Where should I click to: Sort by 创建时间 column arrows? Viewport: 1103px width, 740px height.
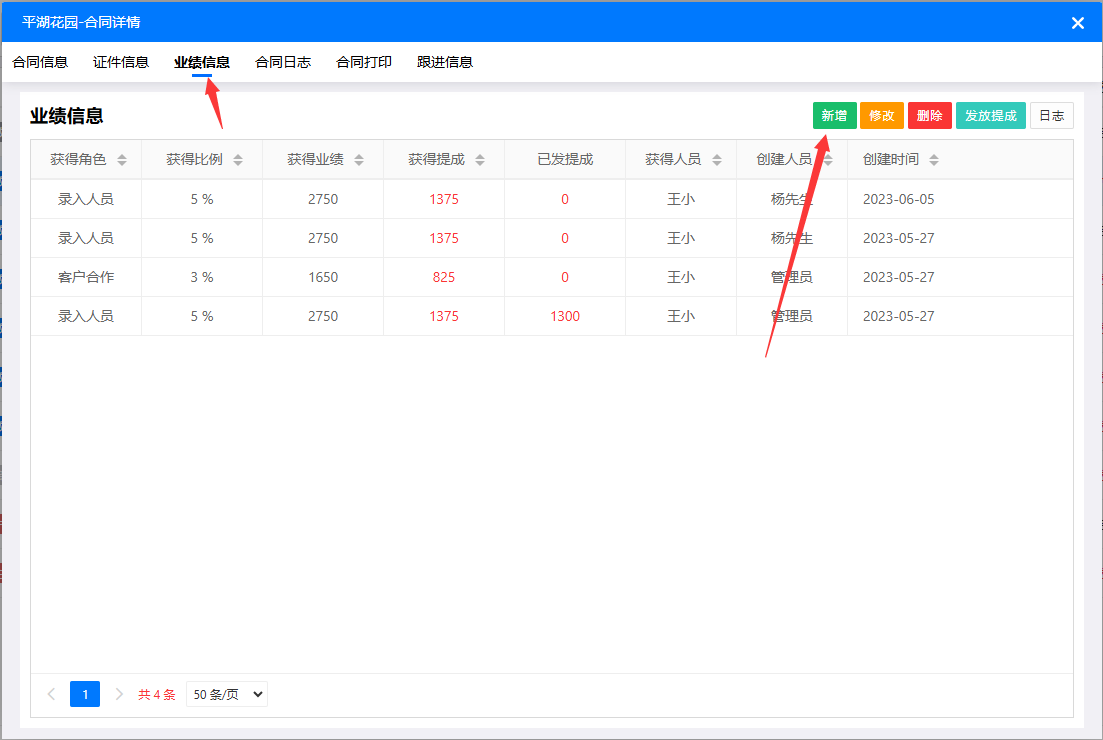click(934, 160)
